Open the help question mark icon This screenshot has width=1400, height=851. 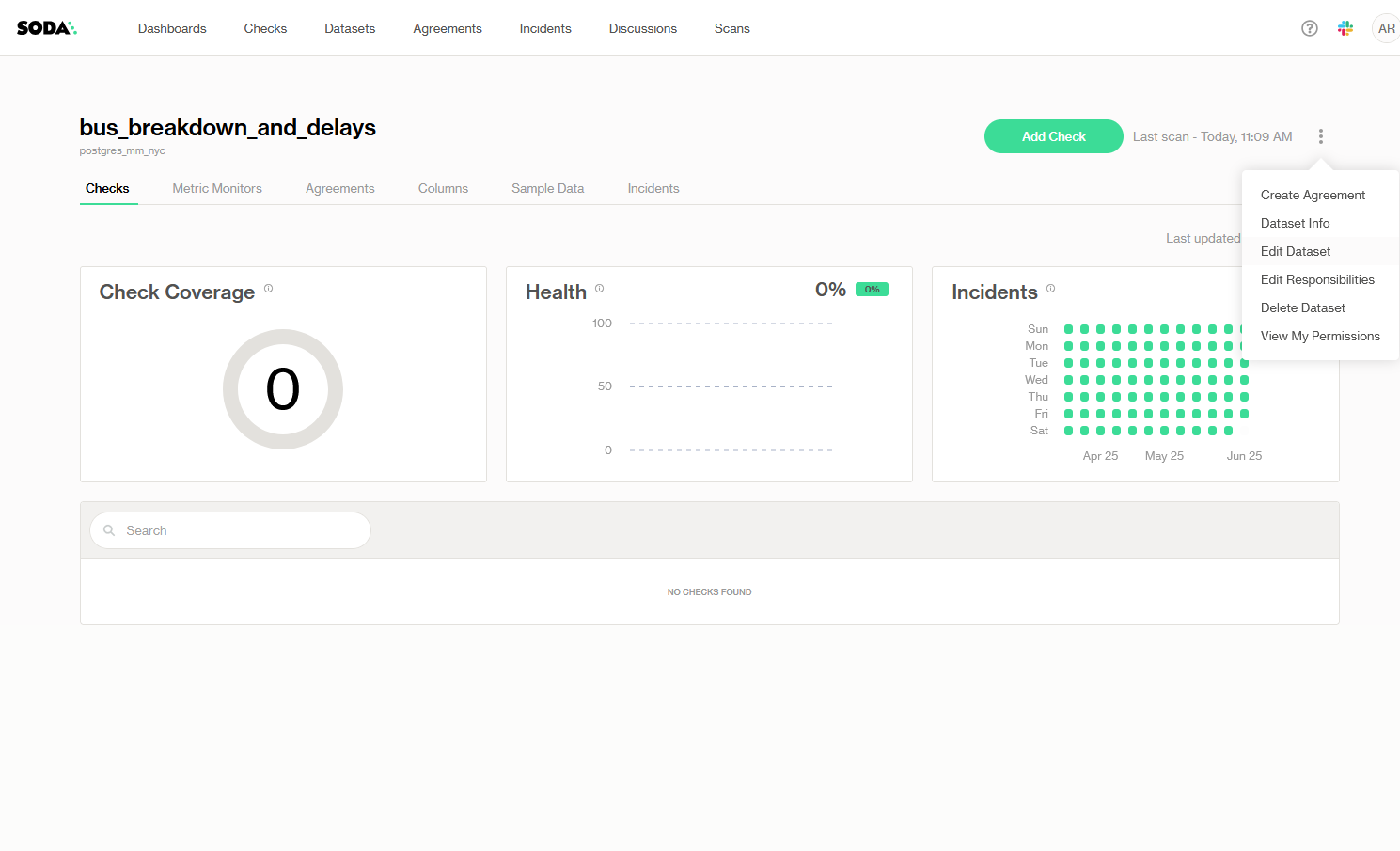pos(1309,28)
